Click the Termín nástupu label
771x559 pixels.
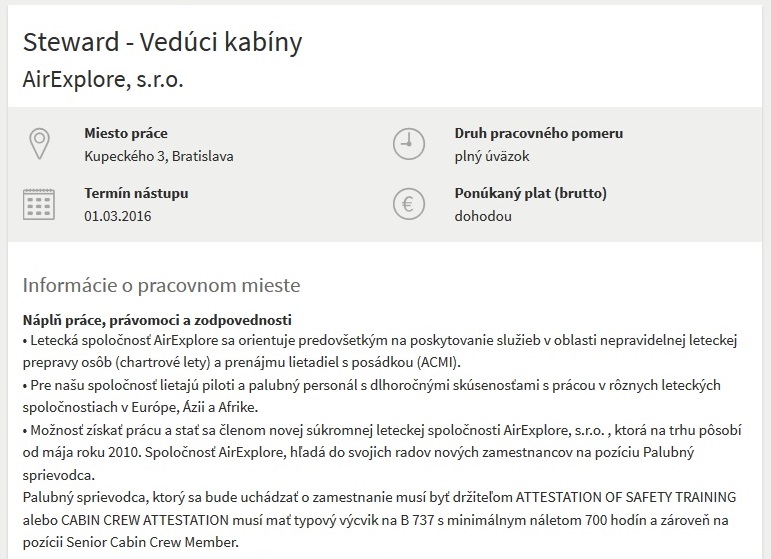tap(136, 193)
